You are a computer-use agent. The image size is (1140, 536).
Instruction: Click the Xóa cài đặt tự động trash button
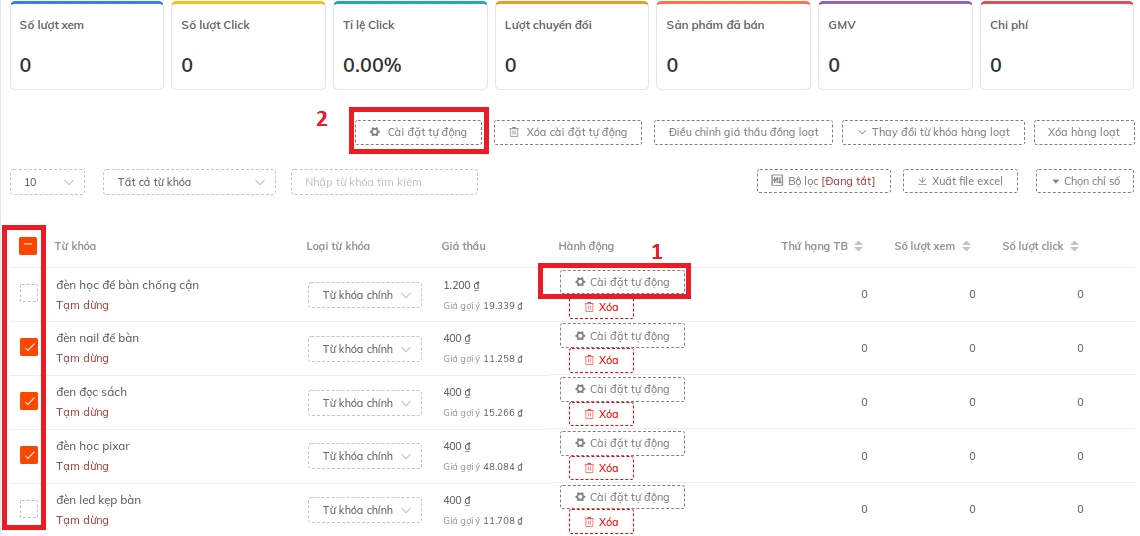pyautogui.click(x=567, y=132)
